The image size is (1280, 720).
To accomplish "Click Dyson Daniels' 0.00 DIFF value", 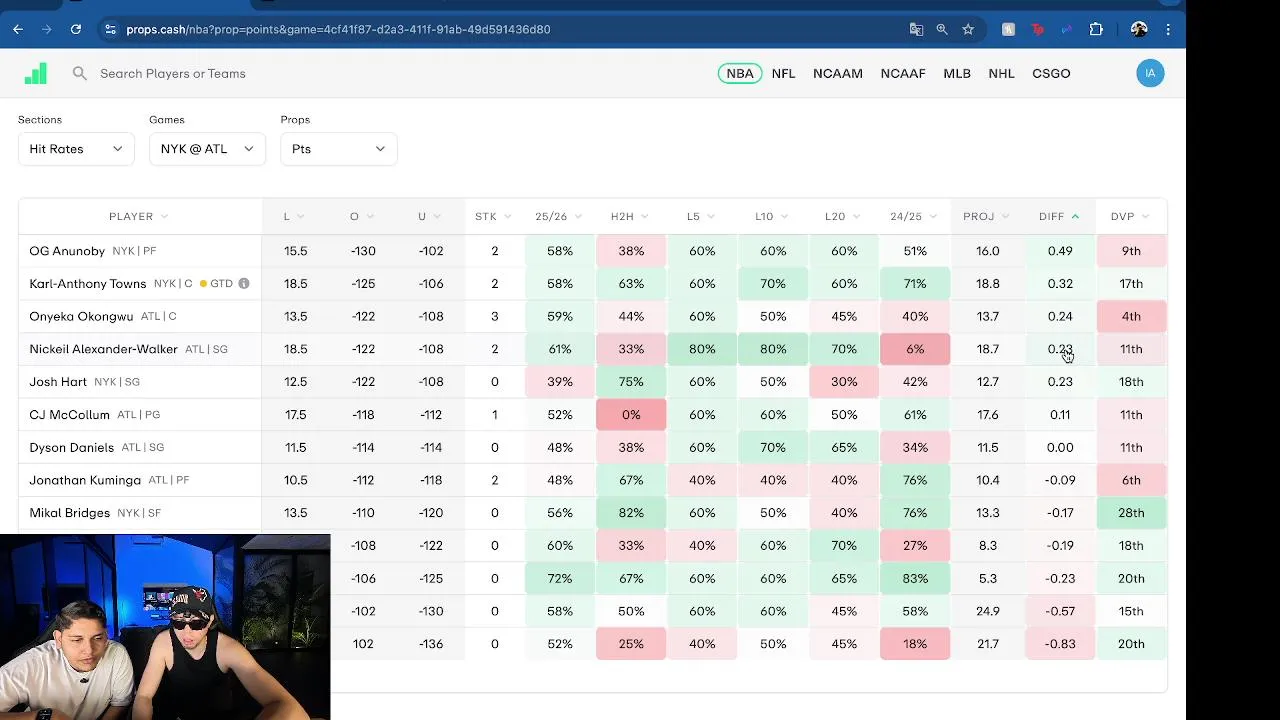I will 1060,447.
